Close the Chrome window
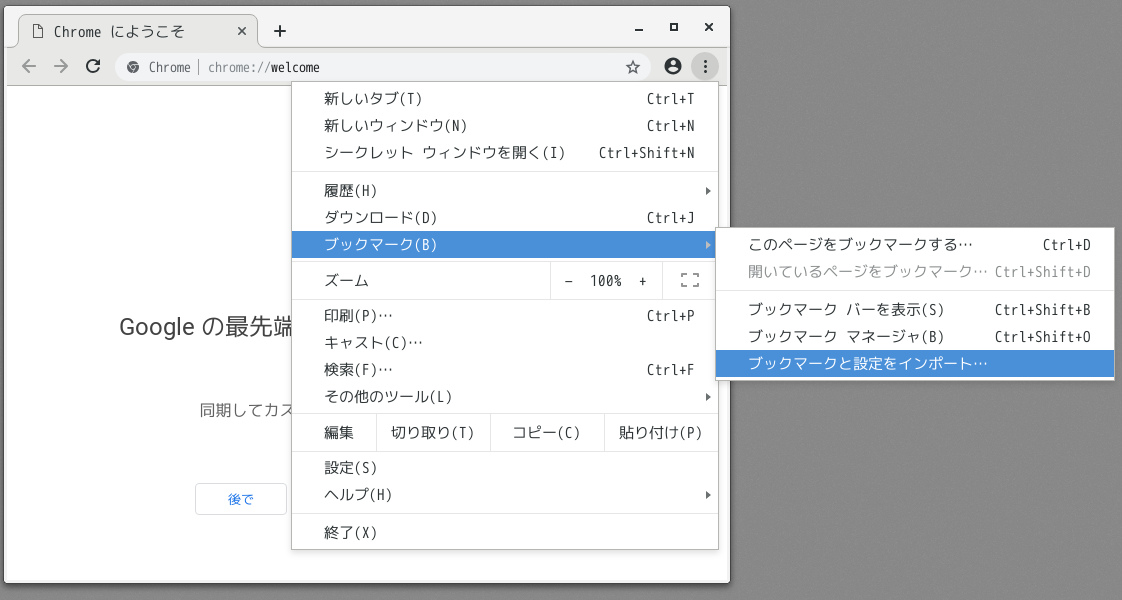Screen dimensions: 1122x600 708,27
